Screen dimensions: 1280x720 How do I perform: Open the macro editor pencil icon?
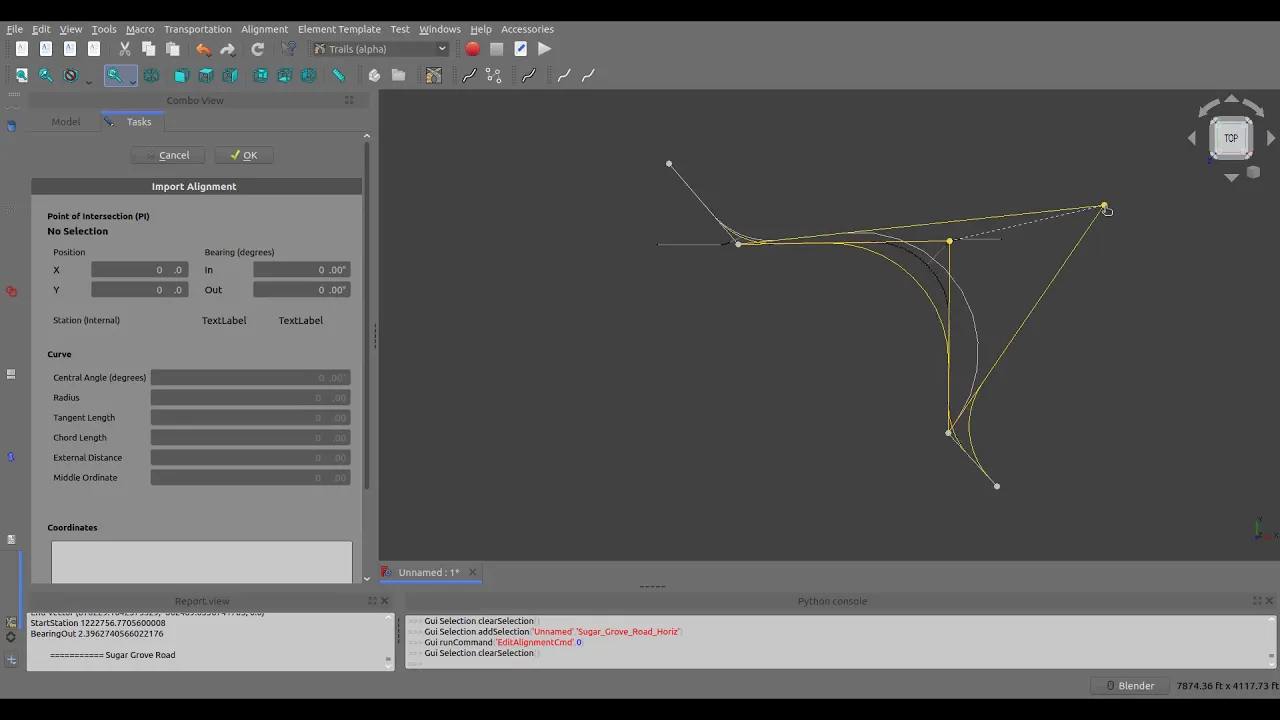520,49
